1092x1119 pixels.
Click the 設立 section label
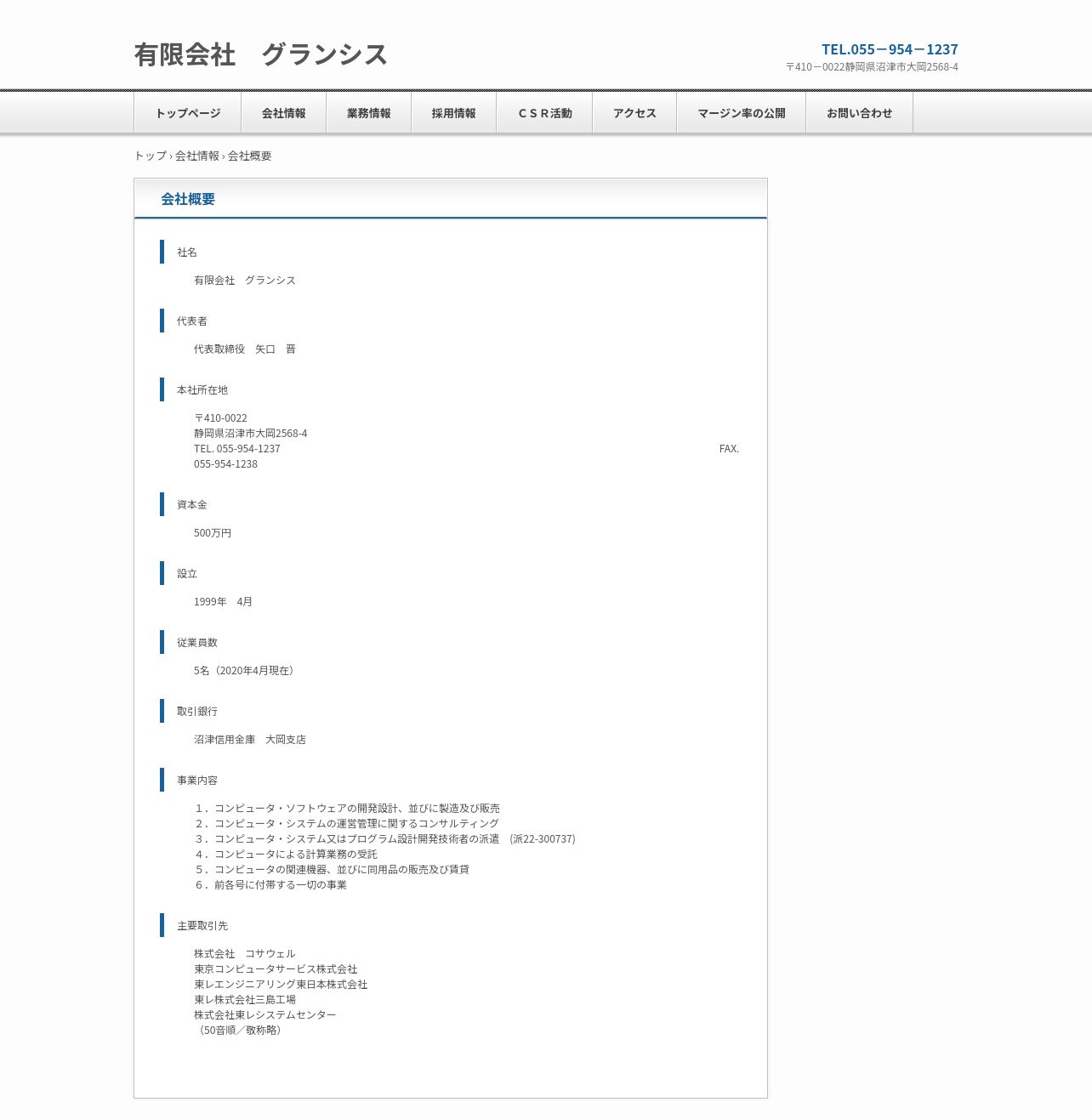click(x=187, y=574)
